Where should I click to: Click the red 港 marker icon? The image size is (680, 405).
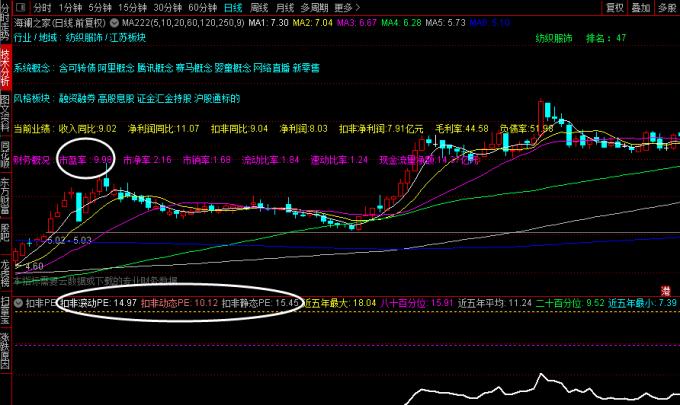[665, 291]
